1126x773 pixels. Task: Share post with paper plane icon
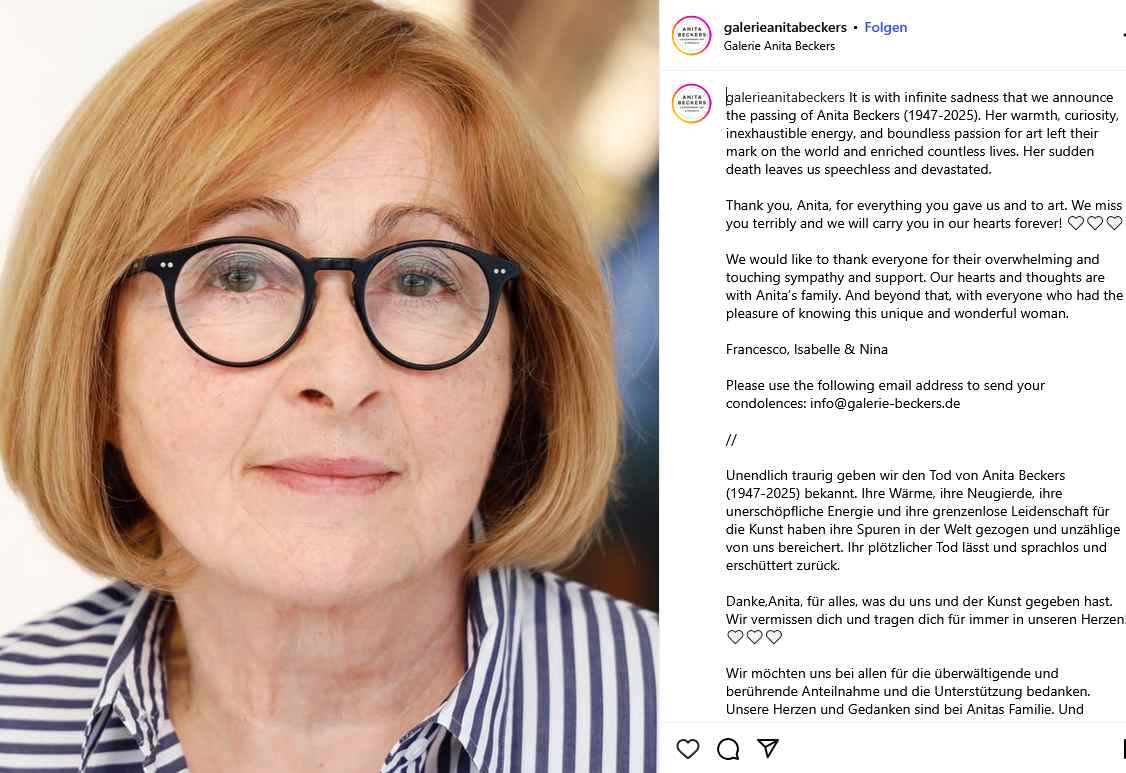pyautogui.click(x=768, y=749)
